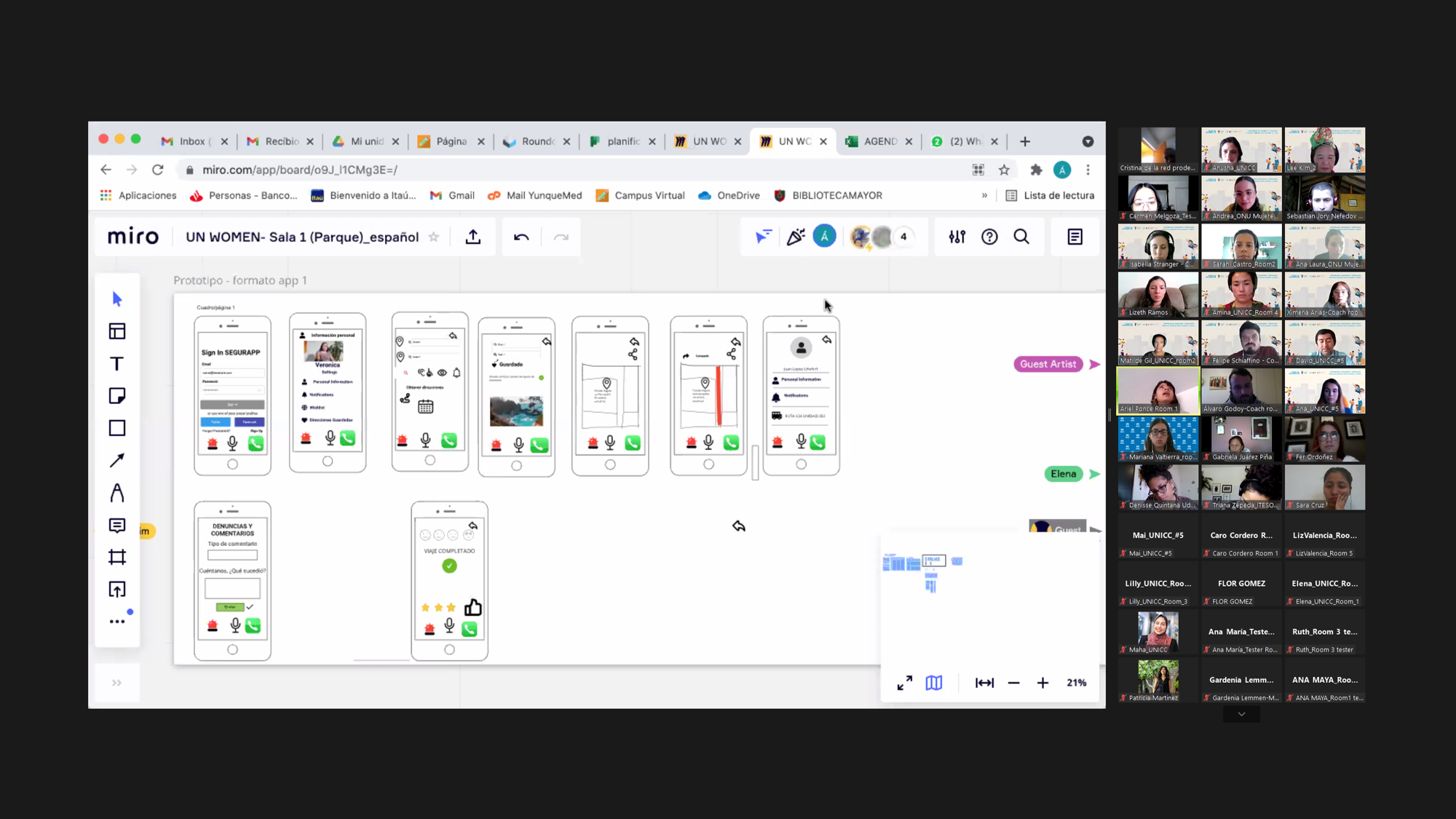Select Ariel Ponce Room 1 video tile
The image size is (1456, 819).
1158,391
